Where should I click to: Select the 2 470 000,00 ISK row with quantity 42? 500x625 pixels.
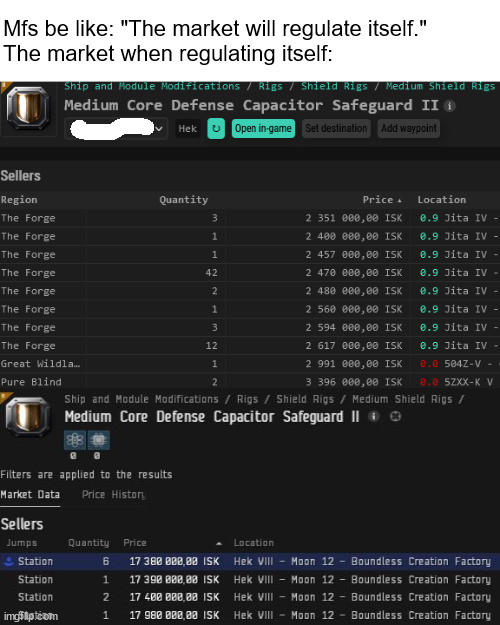click(250, 273)
